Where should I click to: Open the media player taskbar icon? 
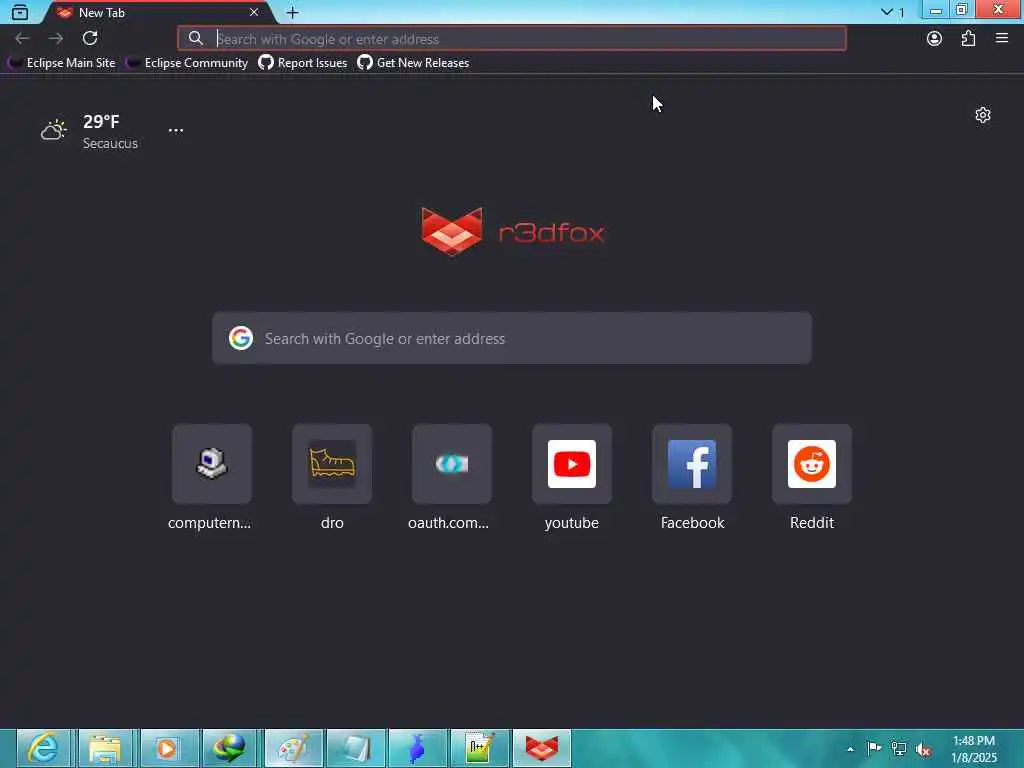168,748
